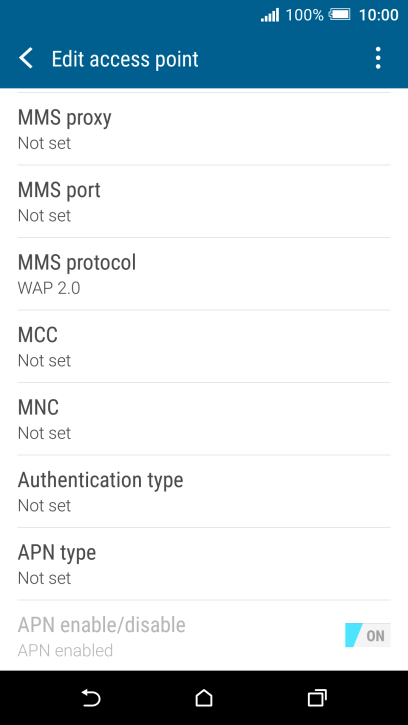
Task: Tap the back arrow in header
Action: pos(26,59)
